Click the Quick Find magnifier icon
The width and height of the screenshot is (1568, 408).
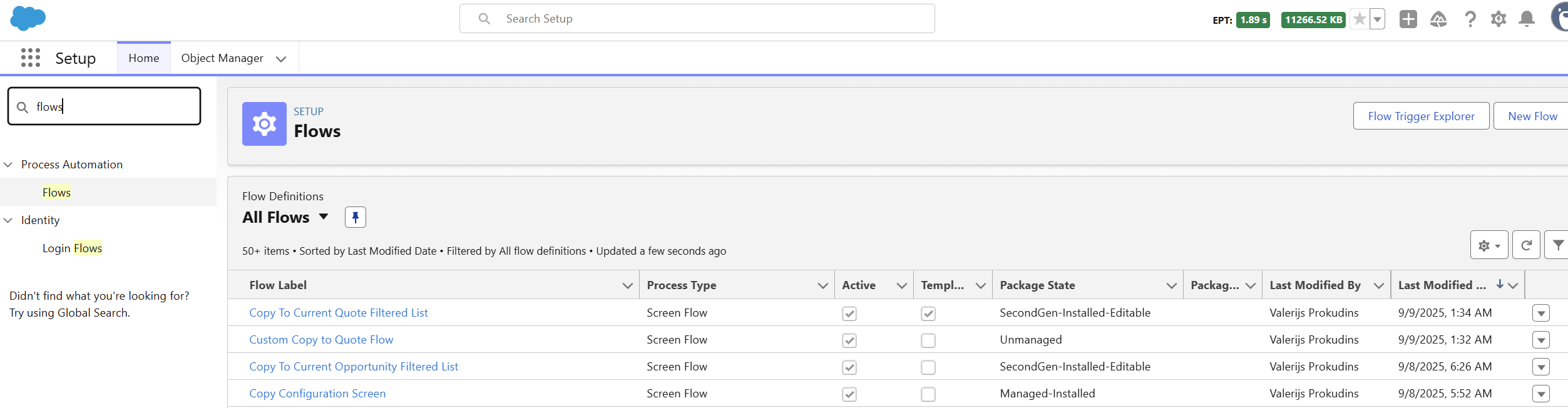(x=23, y=107)
